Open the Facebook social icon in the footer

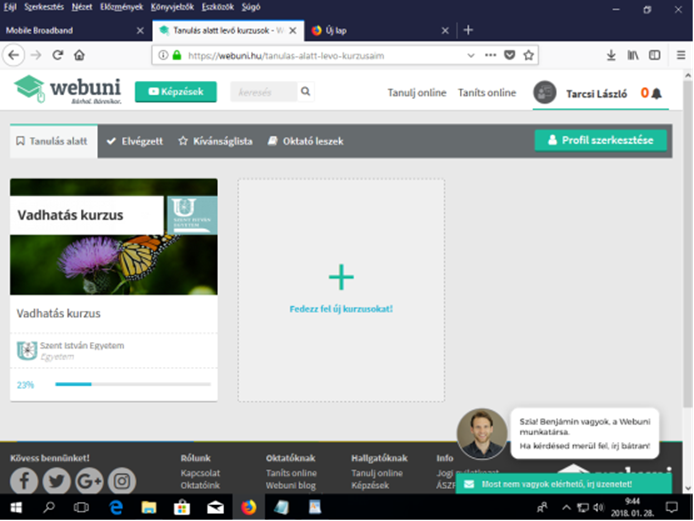pos(24,481)
